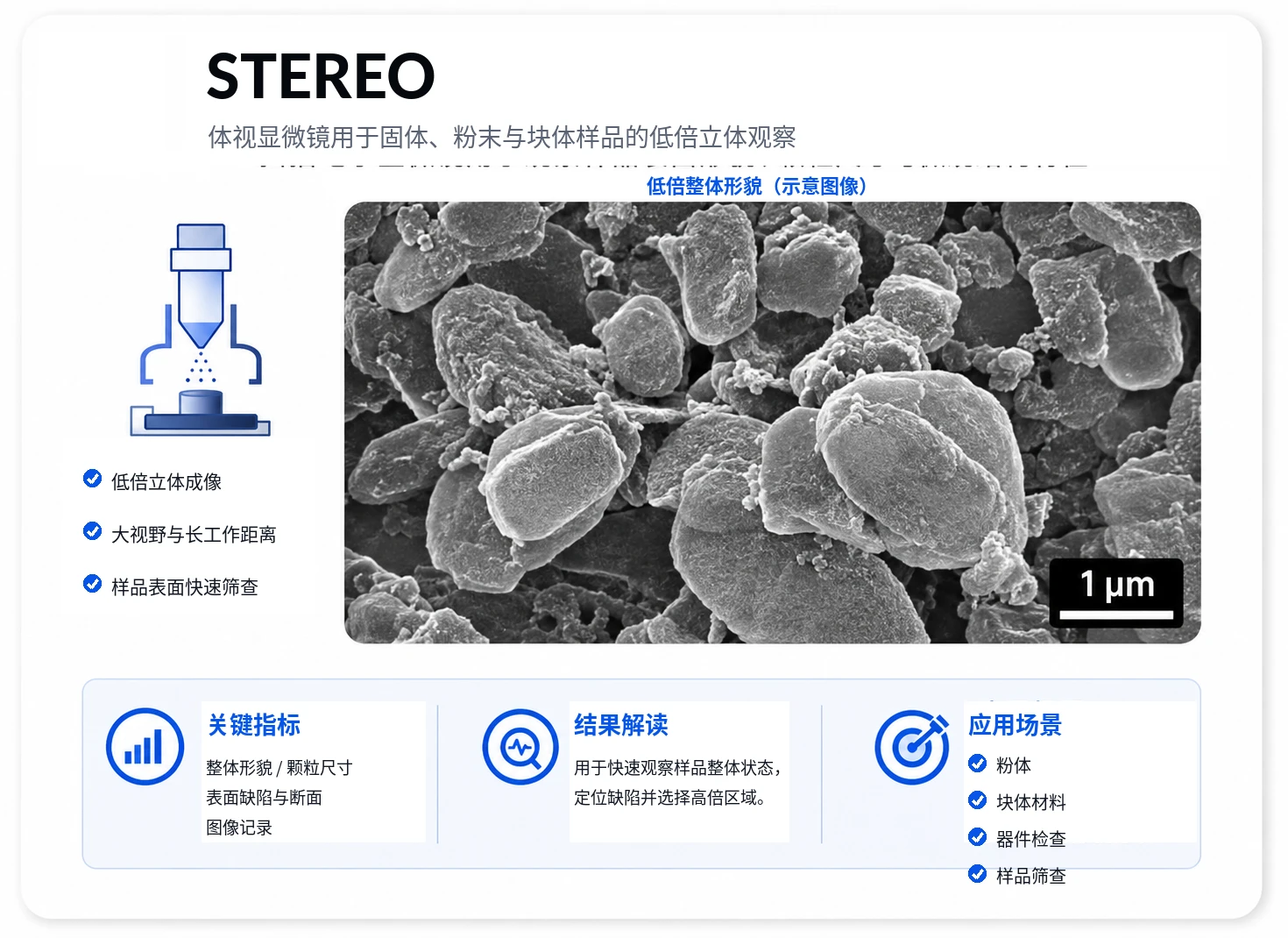The height and width of the screenshot is (938, 1288).
Task: Click the stereo microscope illustration icon
Action: click(x=201, y=330)
